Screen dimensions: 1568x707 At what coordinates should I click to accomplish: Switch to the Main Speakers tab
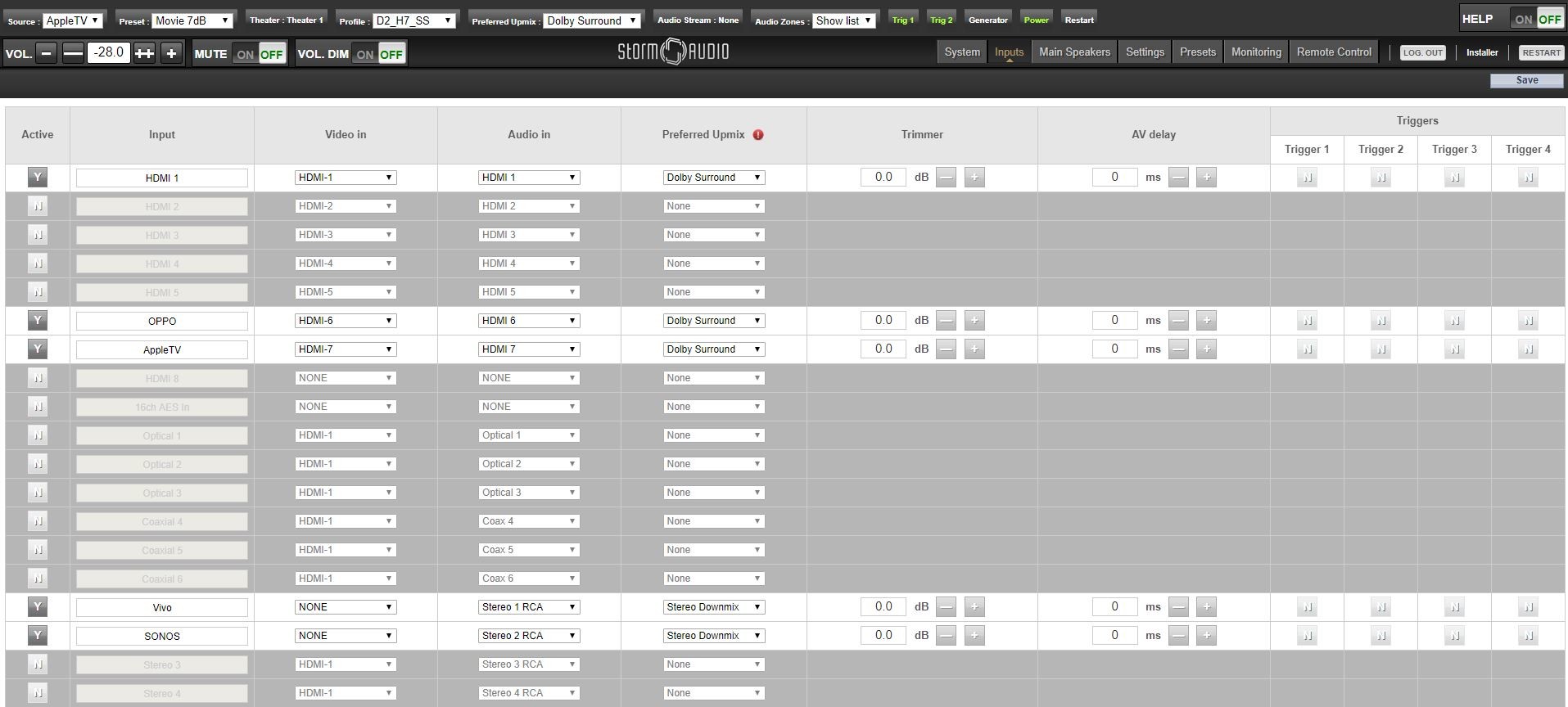1074,52
